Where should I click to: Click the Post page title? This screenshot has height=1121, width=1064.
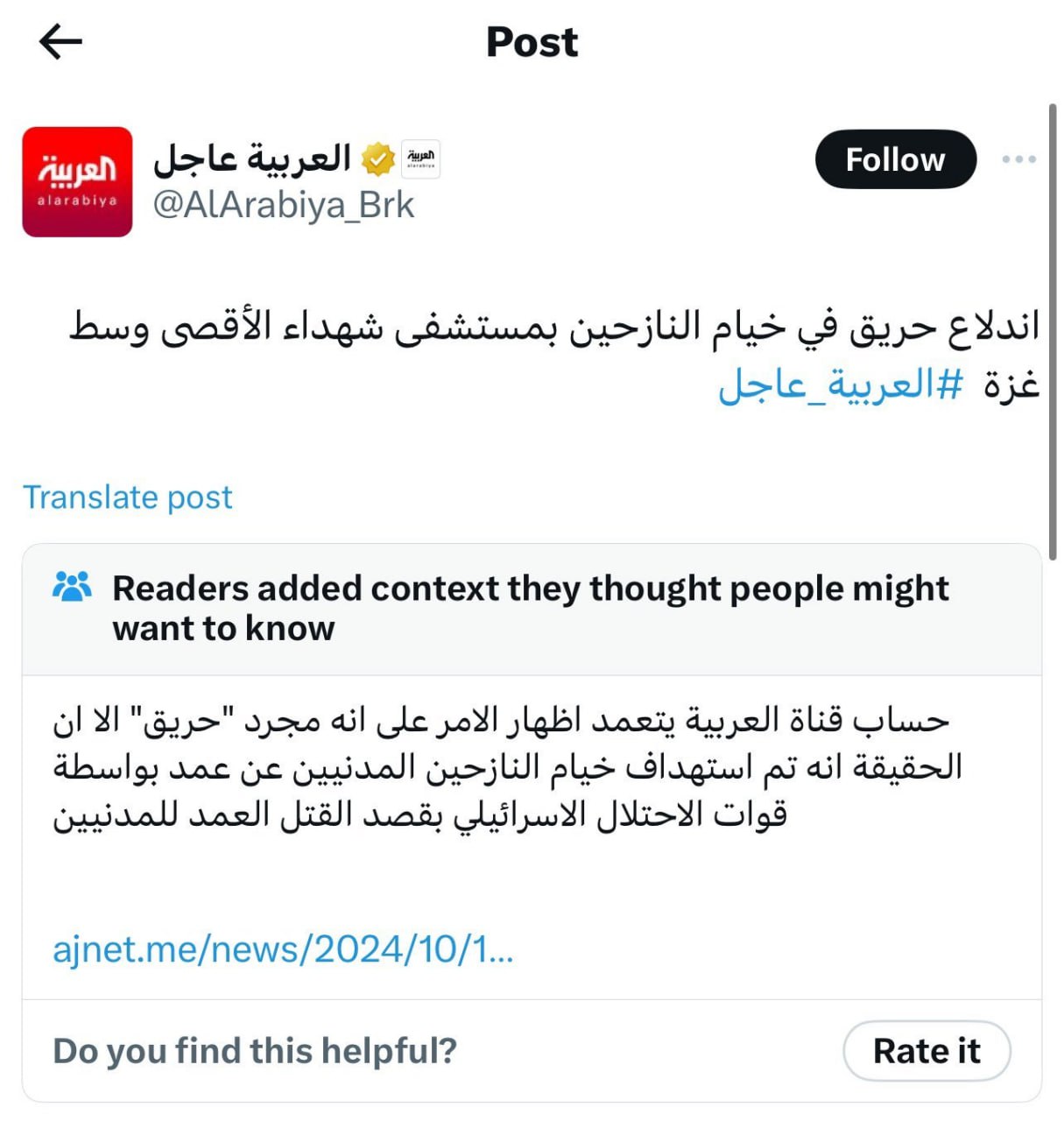tap(532, 42)
